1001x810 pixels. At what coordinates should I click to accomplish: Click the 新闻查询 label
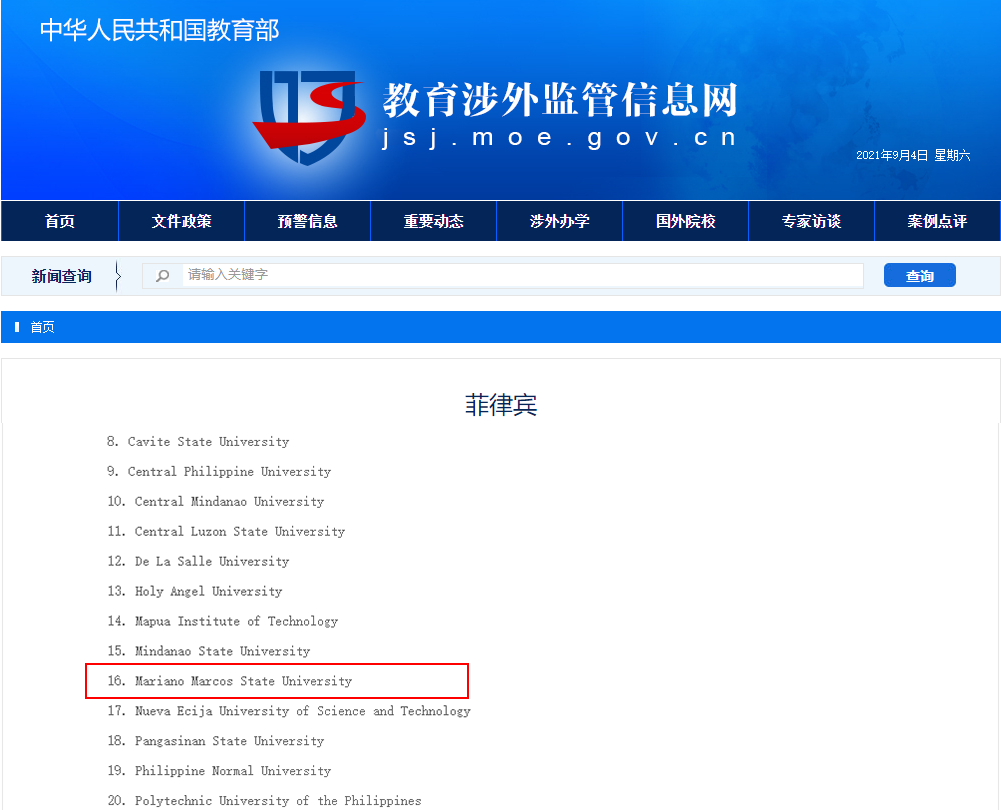61,276
